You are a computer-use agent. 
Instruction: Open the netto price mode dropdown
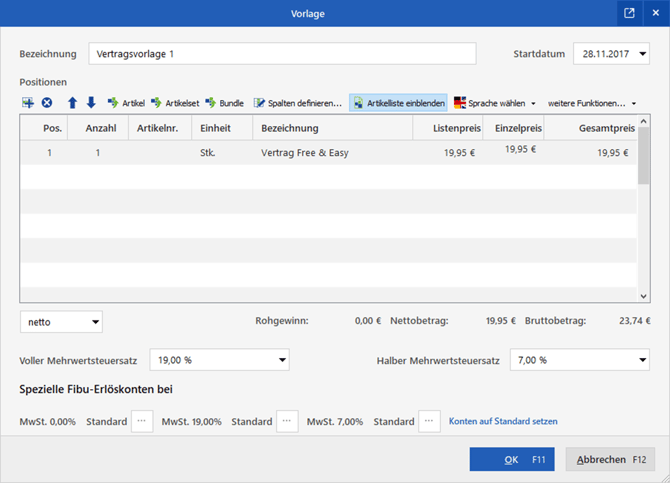[x=61, y=322]
